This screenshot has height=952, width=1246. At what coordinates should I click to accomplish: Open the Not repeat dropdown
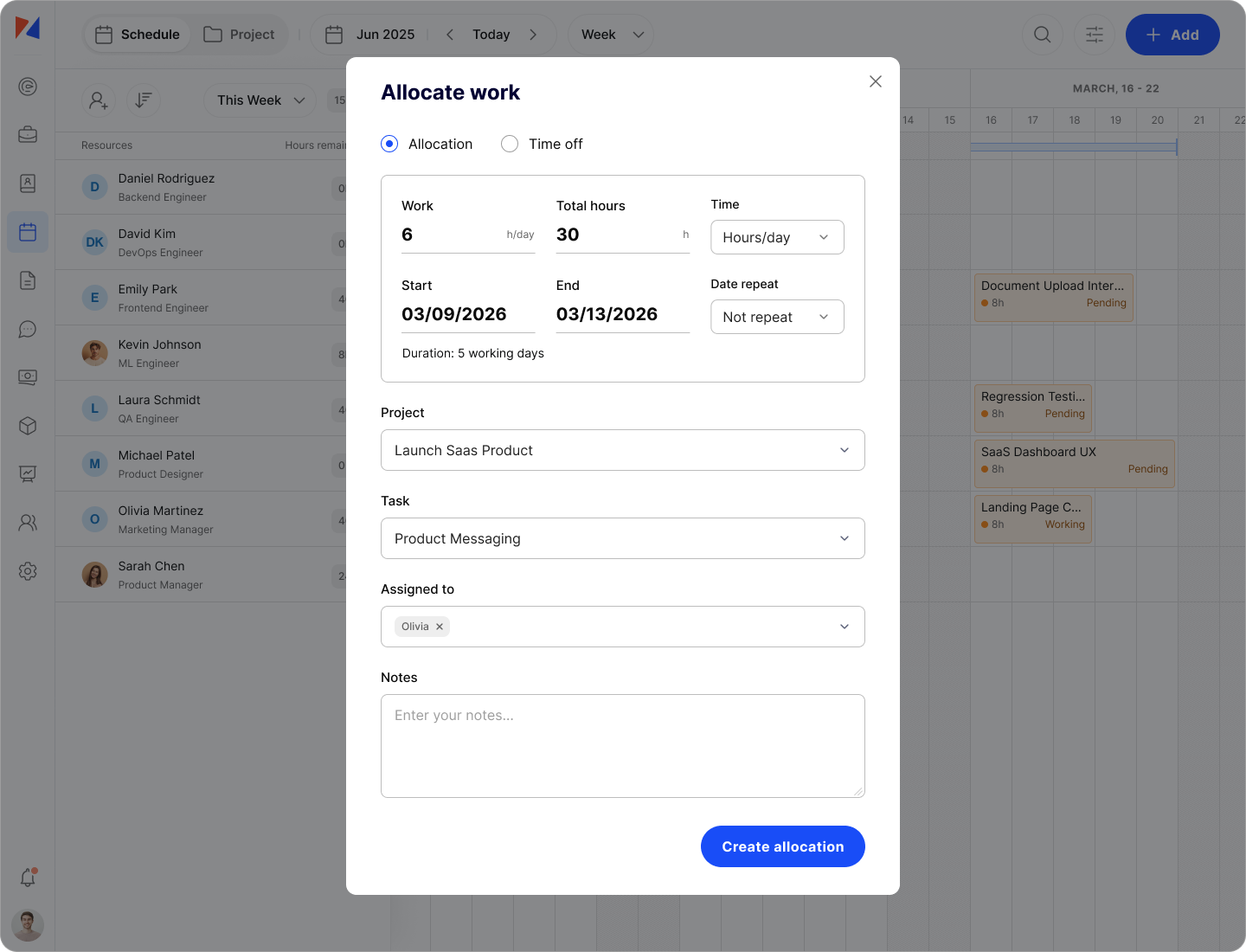click(x=777, y=317)
